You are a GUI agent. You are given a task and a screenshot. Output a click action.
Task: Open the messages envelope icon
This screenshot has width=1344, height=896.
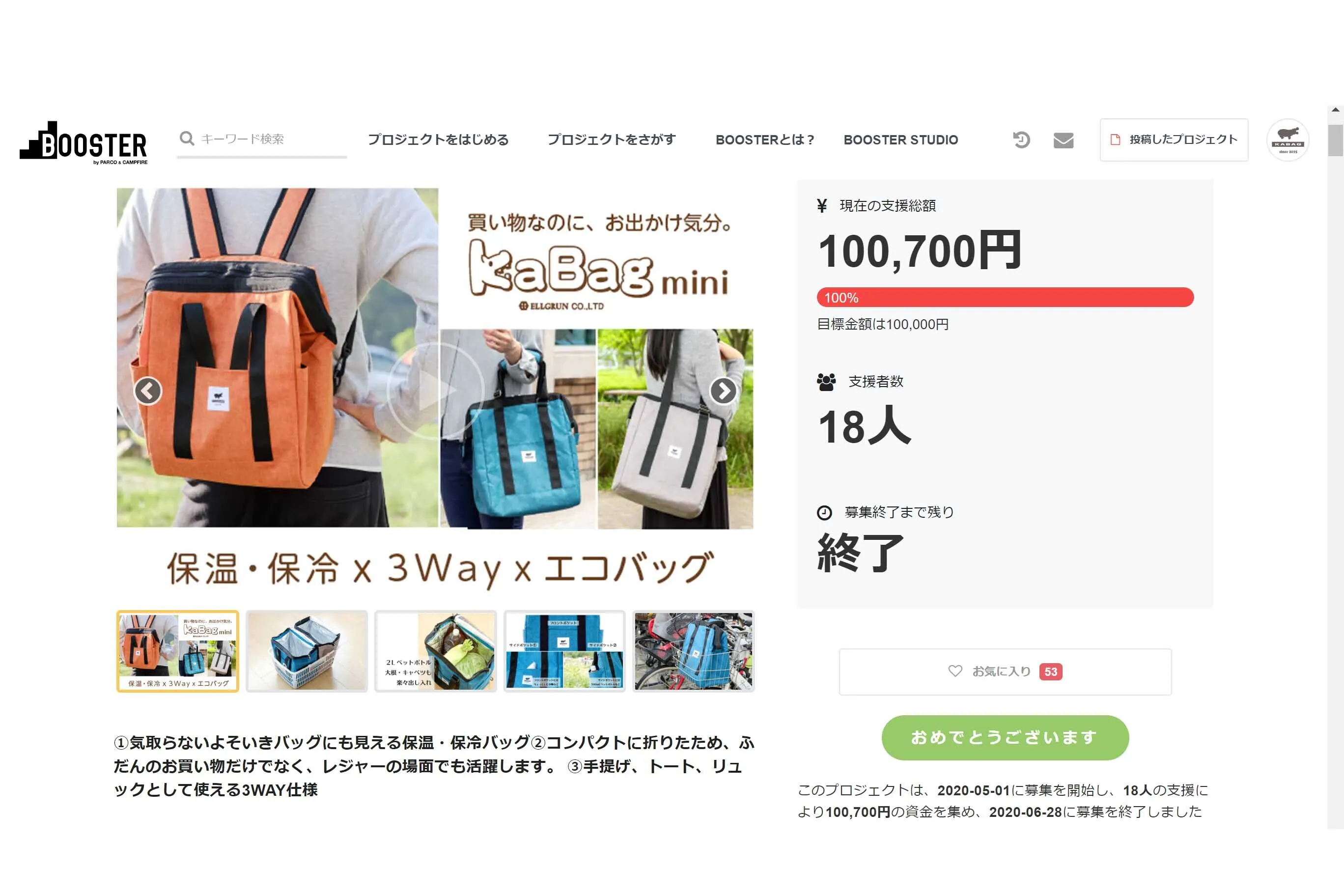[x=1064, y=140]
